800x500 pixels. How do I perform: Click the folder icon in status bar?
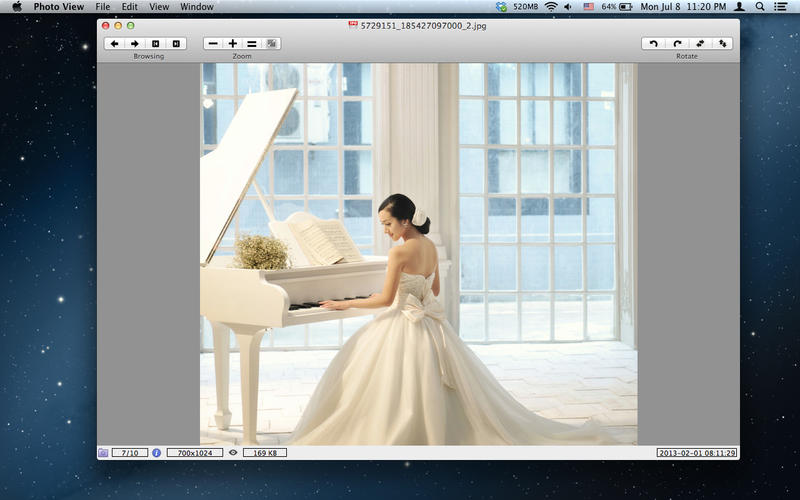[103, 453]
